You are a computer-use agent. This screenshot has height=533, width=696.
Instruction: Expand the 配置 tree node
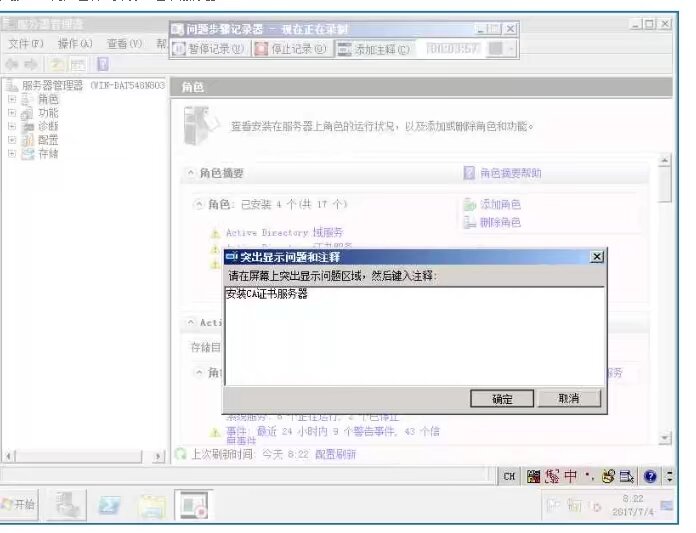click(x=12, y=140)
